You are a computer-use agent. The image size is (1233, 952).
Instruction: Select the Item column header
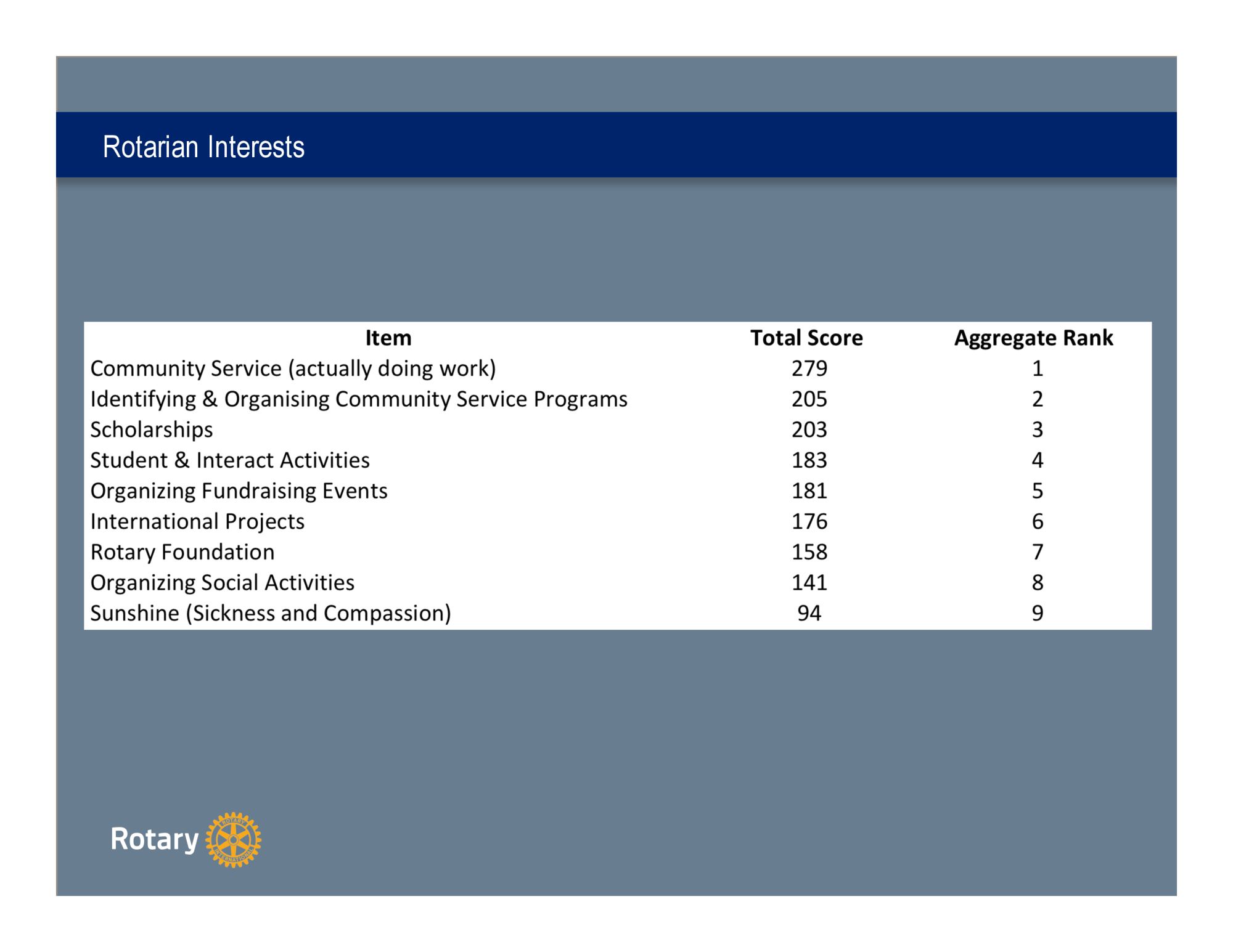pyautogui.click(x=388, y=338)
